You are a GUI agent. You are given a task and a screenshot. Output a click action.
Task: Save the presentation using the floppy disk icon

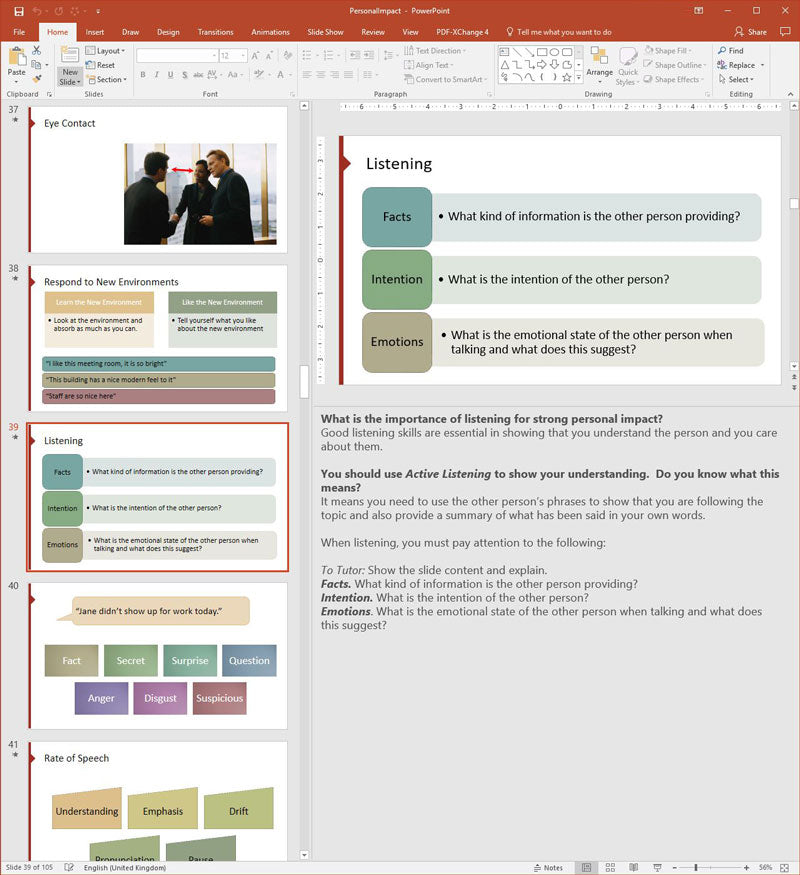[x=19, y=11]
